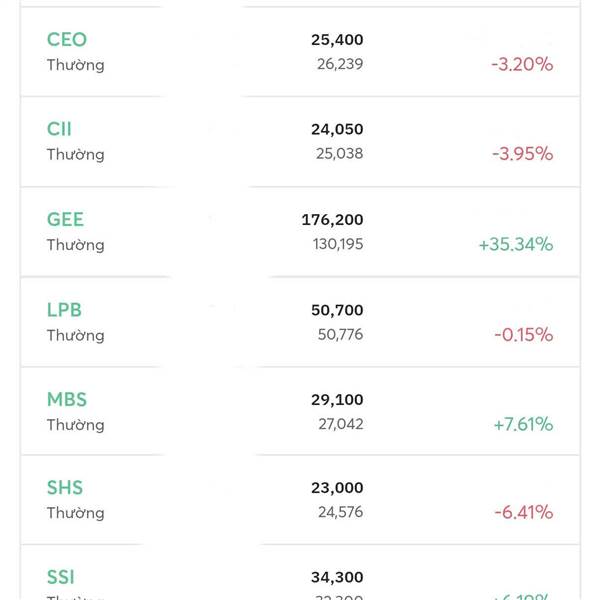The image size is (600, 600).
Task: Select the 176,200 price of GEE
Action: pos(332,220)
